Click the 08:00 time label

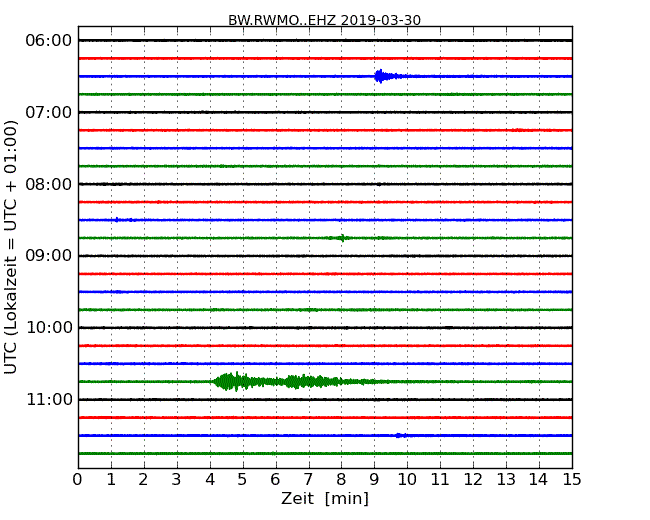coord(49,184)
